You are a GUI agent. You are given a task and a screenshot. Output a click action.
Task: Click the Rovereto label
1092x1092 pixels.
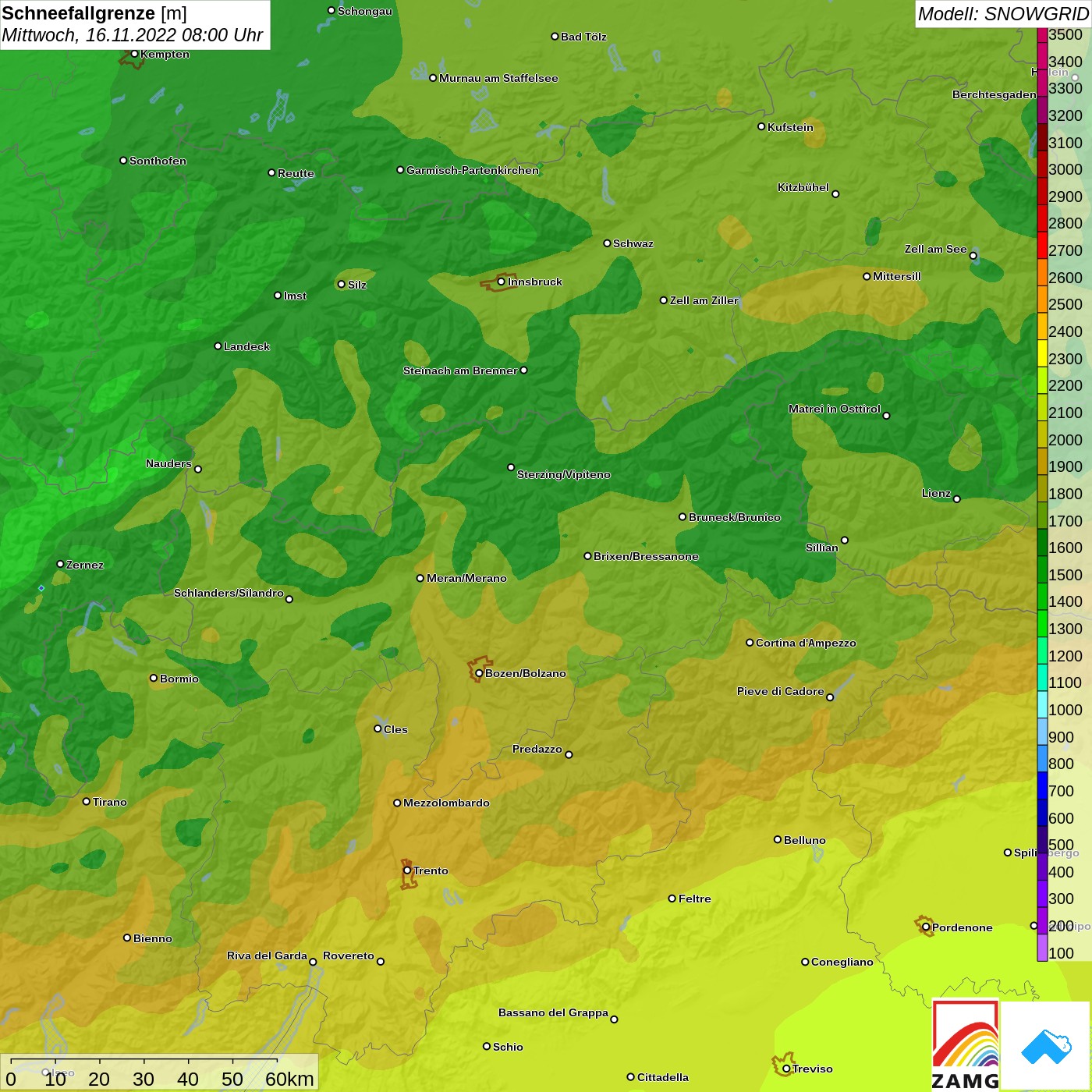pyautogui.click(x=349, y=955)
